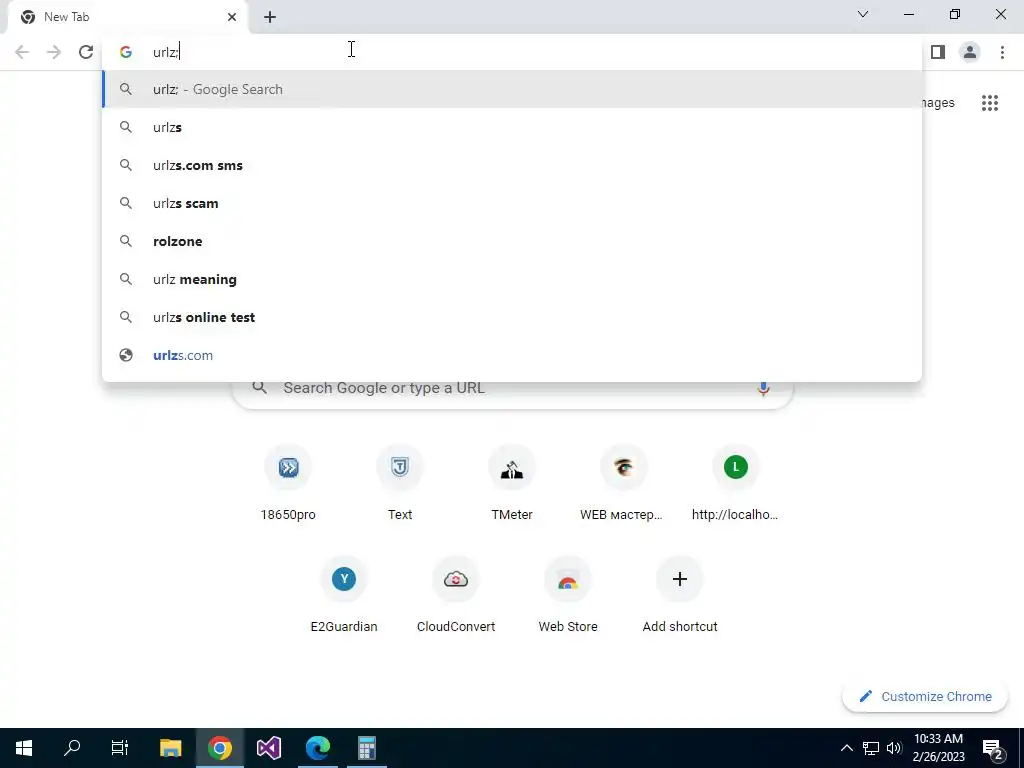
Task: Start voice search with microphone icon
Action: [x=763, y=388]
